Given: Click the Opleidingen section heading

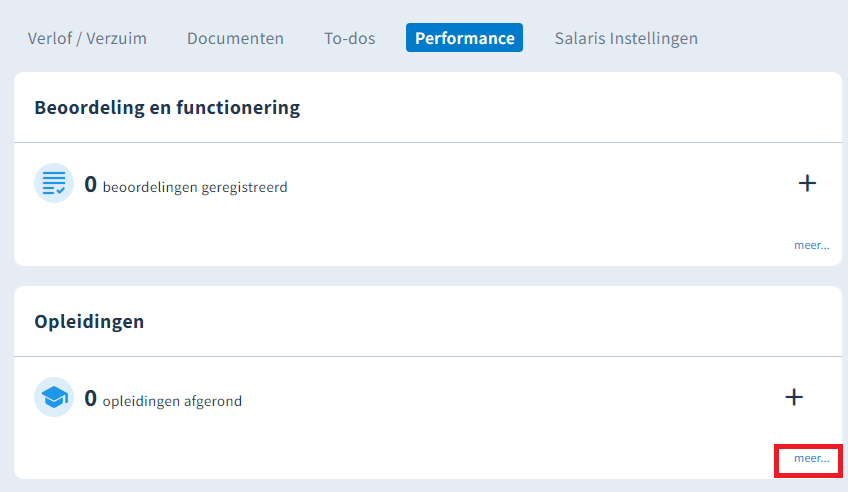Looking at the screenshot, I should pos(89,322).
